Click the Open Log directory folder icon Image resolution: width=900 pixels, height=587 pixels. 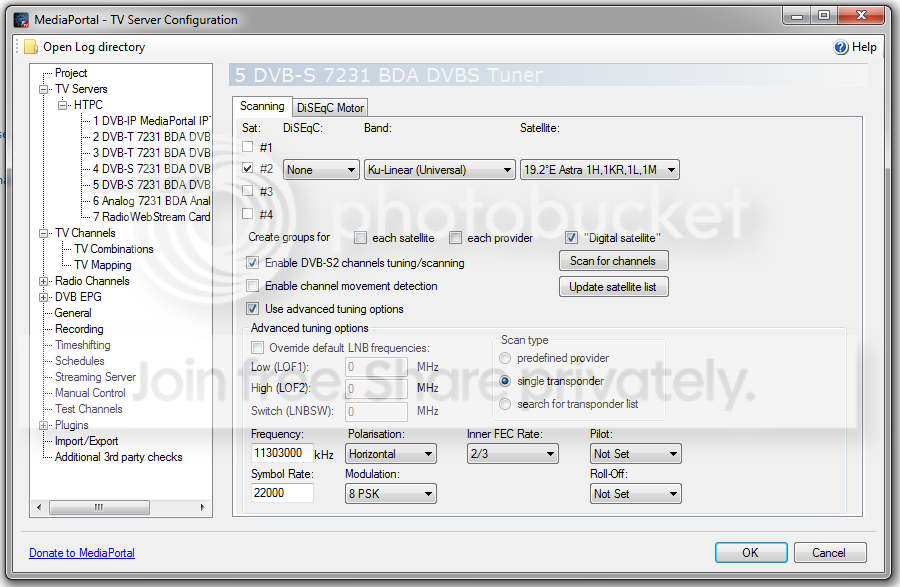(x=31, y=47)
